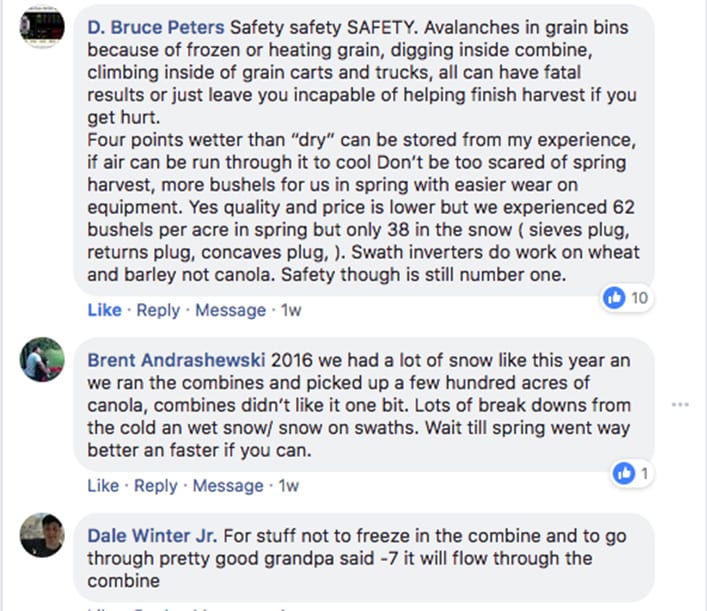Open Brent Andrashewski's profile picture
707x611 pixels.
43,360
